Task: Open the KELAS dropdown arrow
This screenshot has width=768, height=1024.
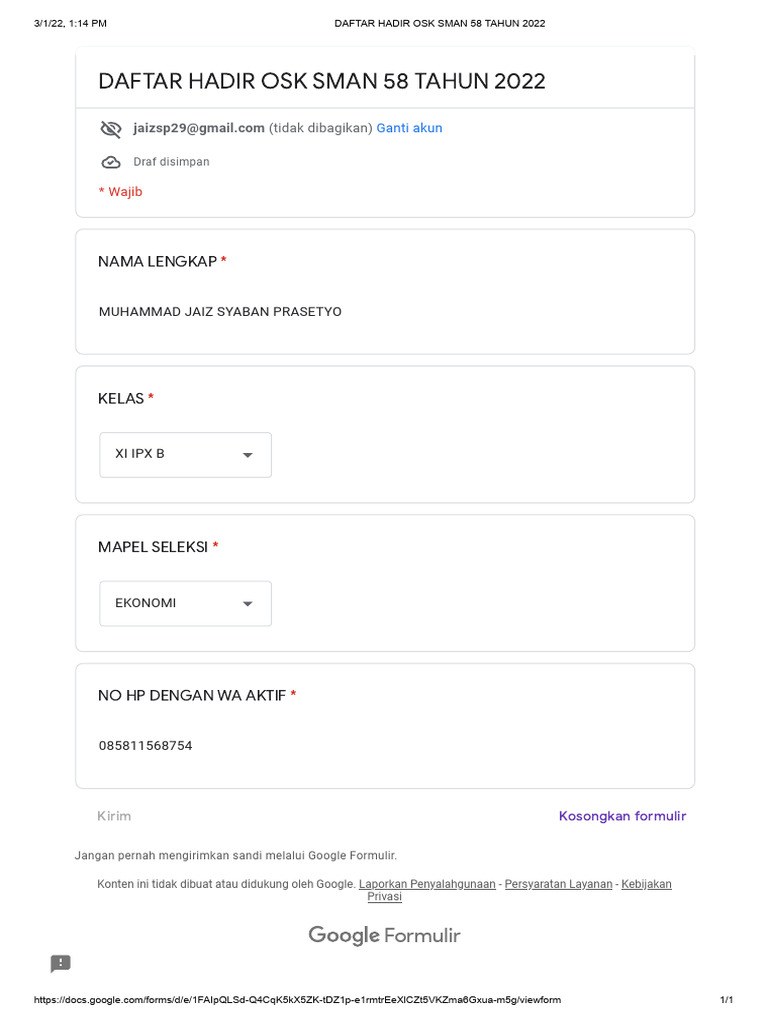Action: pyautogui.click(x=248, y=455)
